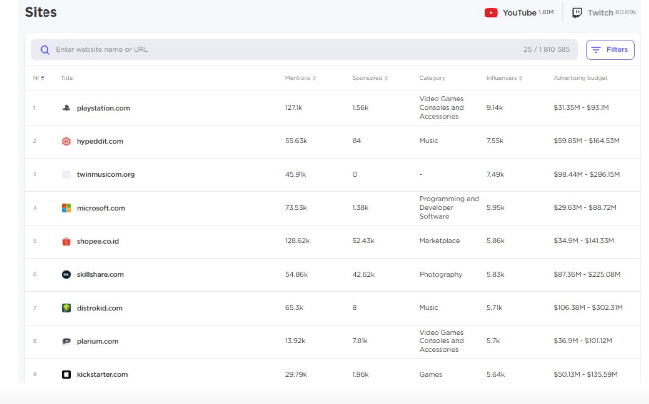Click the plarium.com favicon
This screenshot has width=649, height=404.
click(66, 341)
